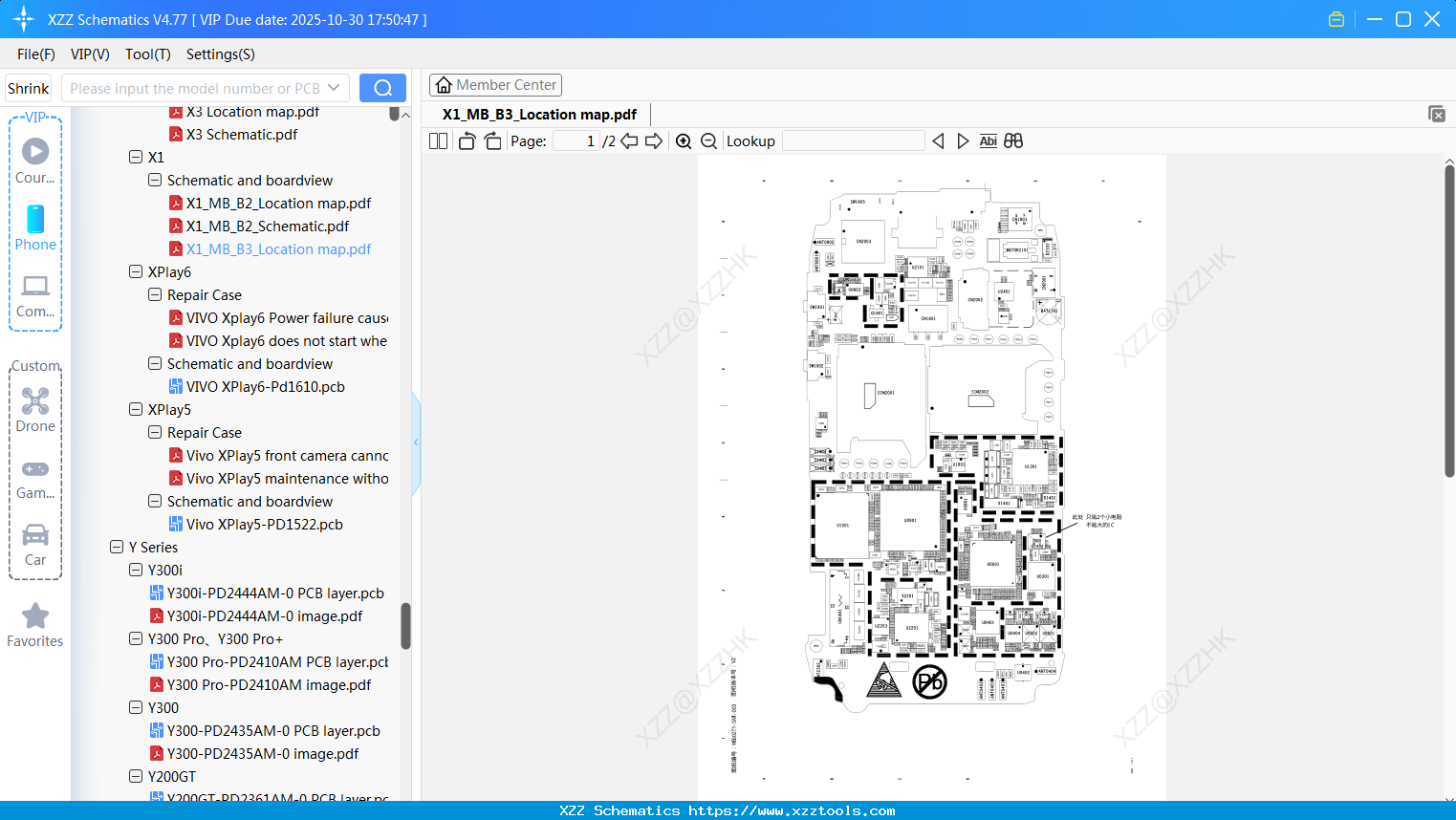
Task: Open the Abi text search tool
Action: click(988, 140)
